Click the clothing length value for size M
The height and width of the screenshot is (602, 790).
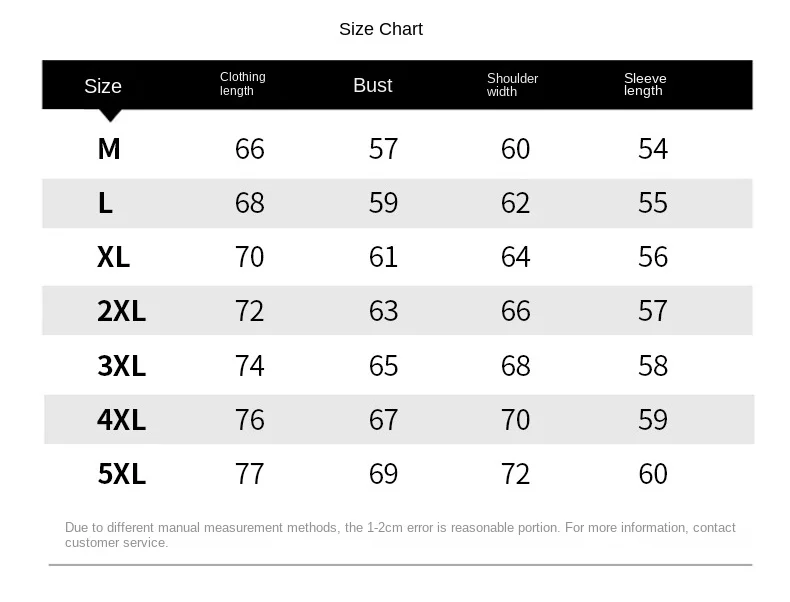[250, 149]
